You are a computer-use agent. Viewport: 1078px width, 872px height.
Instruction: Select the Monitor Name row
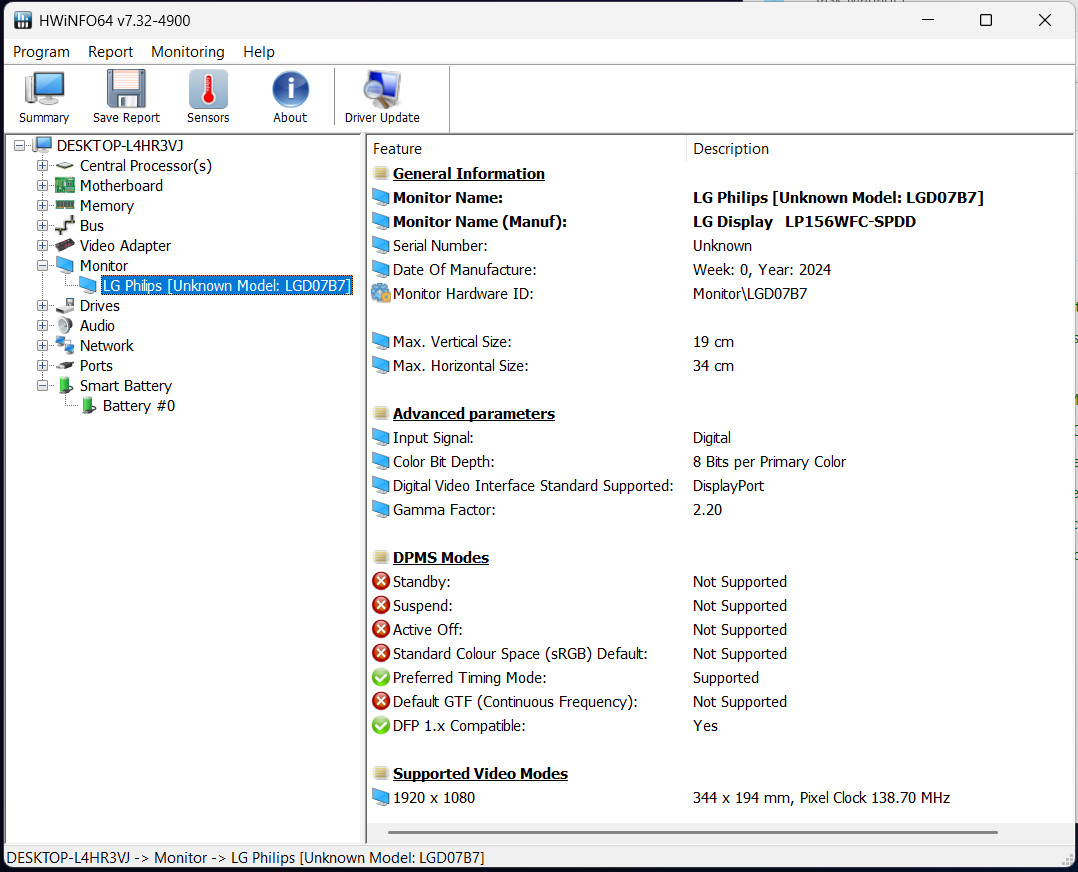720,198
